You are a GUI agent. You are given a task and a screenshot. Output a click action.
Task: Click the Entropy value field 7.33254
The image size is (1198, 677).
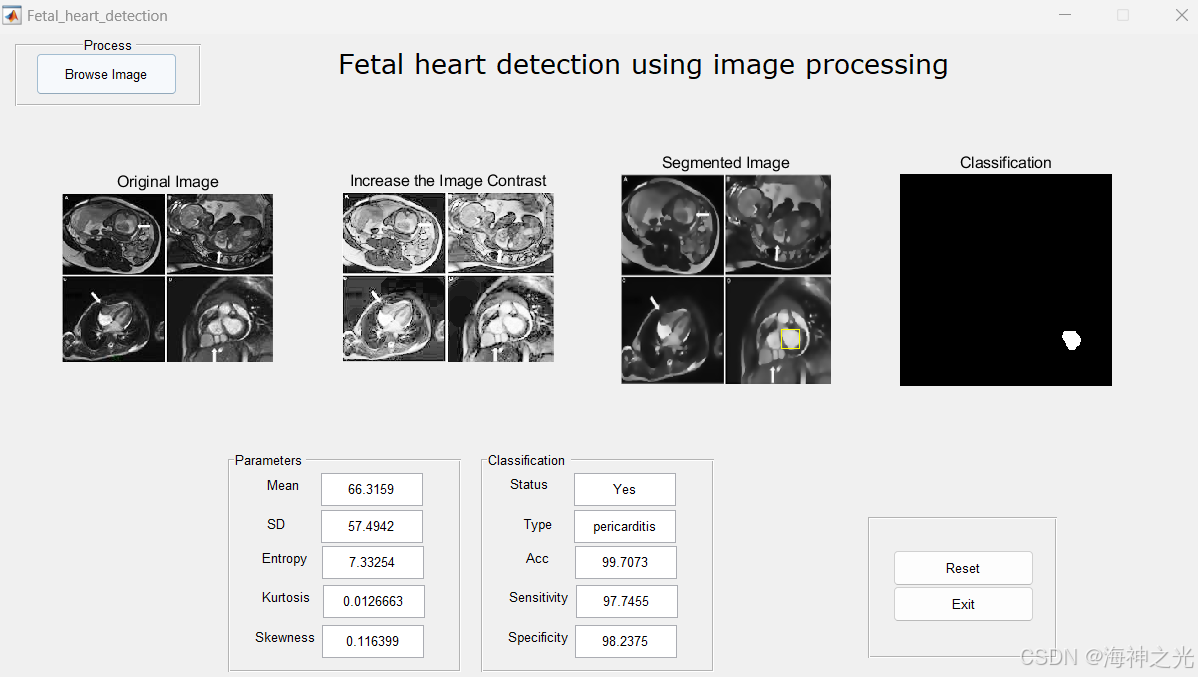pyautogui.click(x=372, y=562)
